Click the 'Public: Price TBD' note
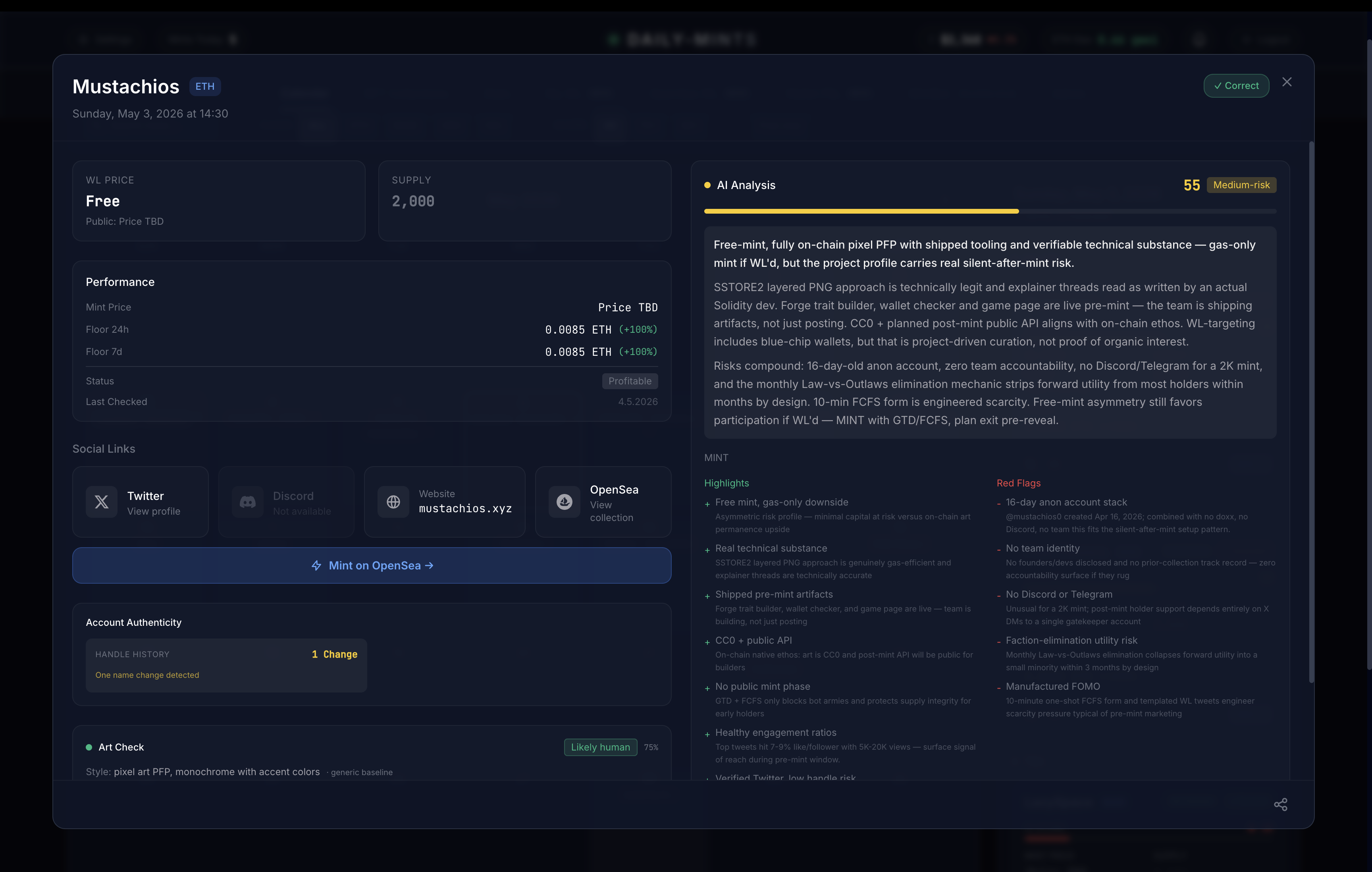Image resolution: width=1372 pixels, height=872 pixels. point(125,222)
